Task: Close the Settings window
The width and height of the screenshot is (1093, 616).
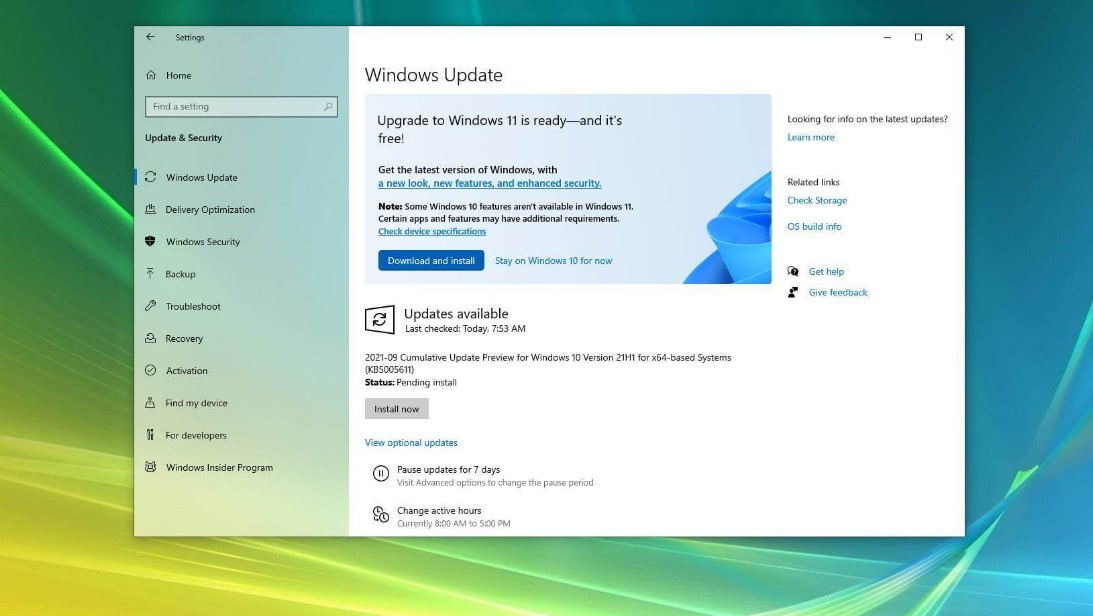Action: click(x=949, y=37)
